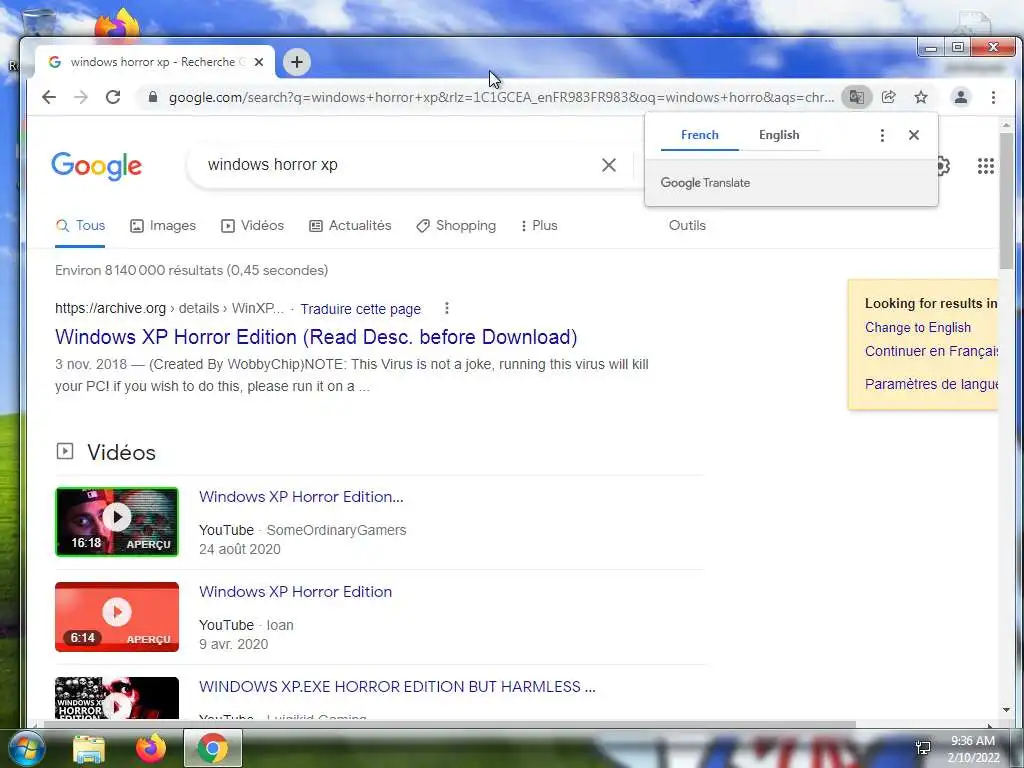This screenshot has width=1024, height=768.
Task: Close the Google Translate popup
Action: pyautogui.click(x=914, y=135)
